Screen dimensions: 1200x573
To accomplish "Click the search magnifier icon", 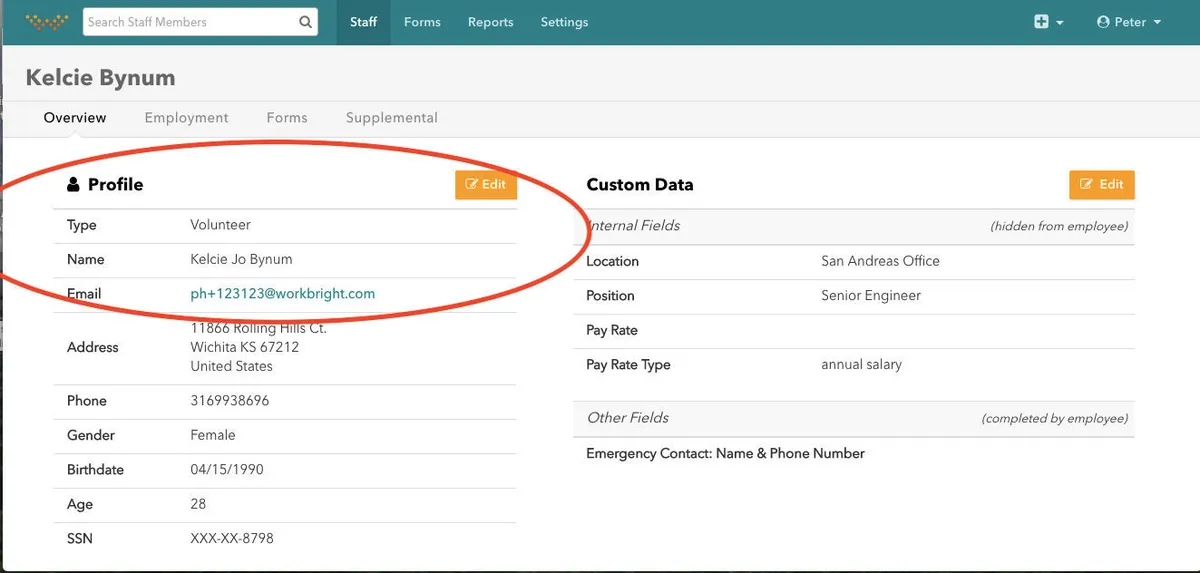I will 305,22.
